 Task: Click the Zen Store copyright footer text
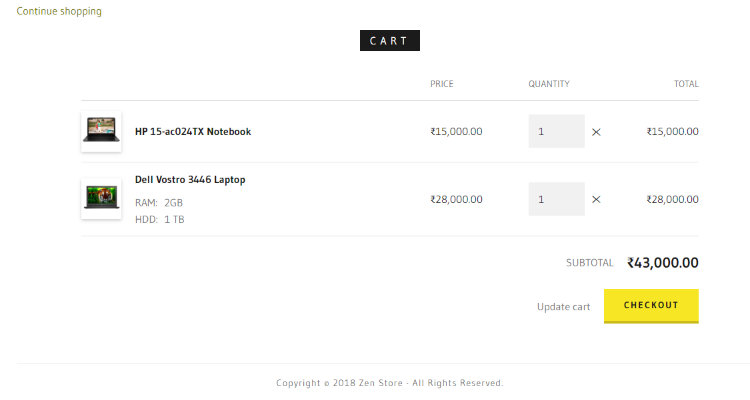(x=389, y=383)
